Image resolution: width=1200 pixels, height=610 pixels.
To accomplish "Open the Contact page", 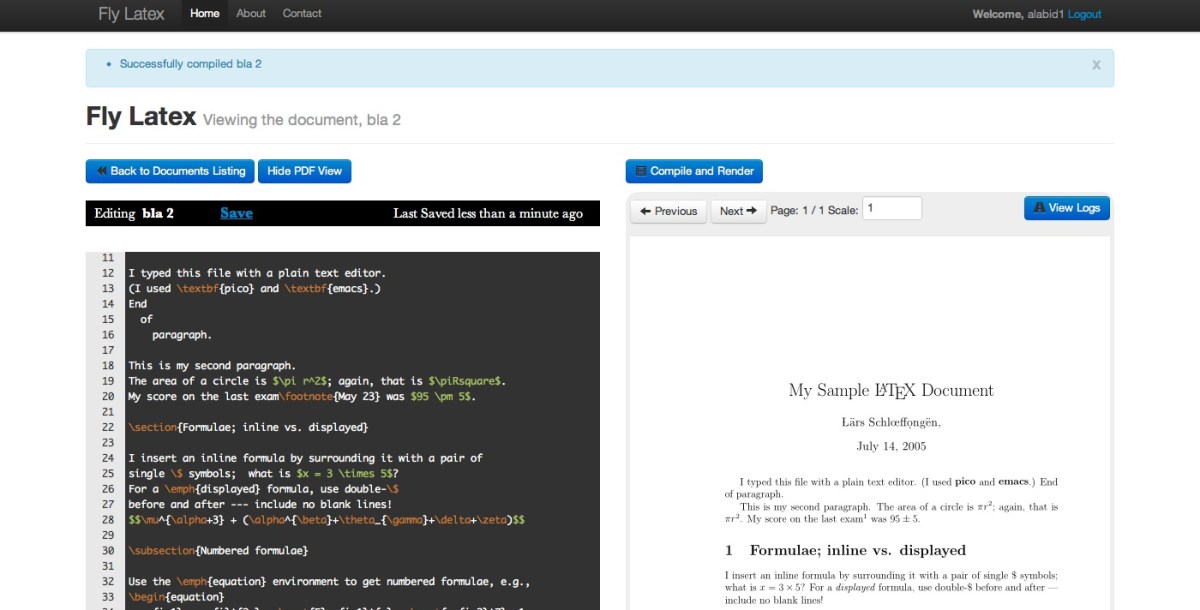I will (x=301, y=14).
